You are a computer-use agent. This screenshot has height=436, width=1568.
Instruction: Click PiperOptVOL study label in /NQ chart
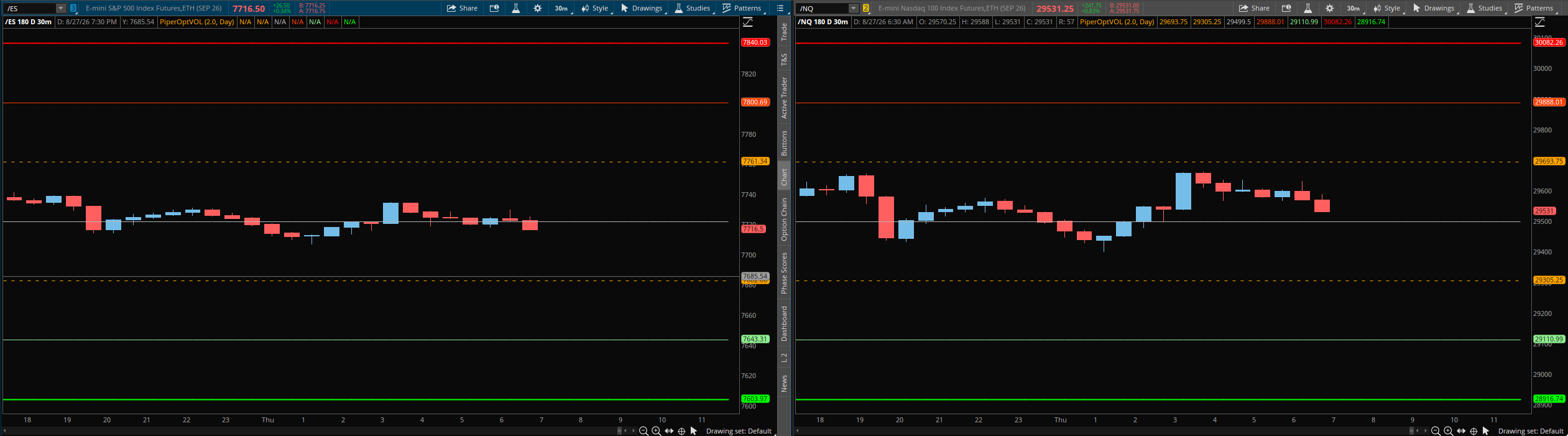click(1117, 22)
